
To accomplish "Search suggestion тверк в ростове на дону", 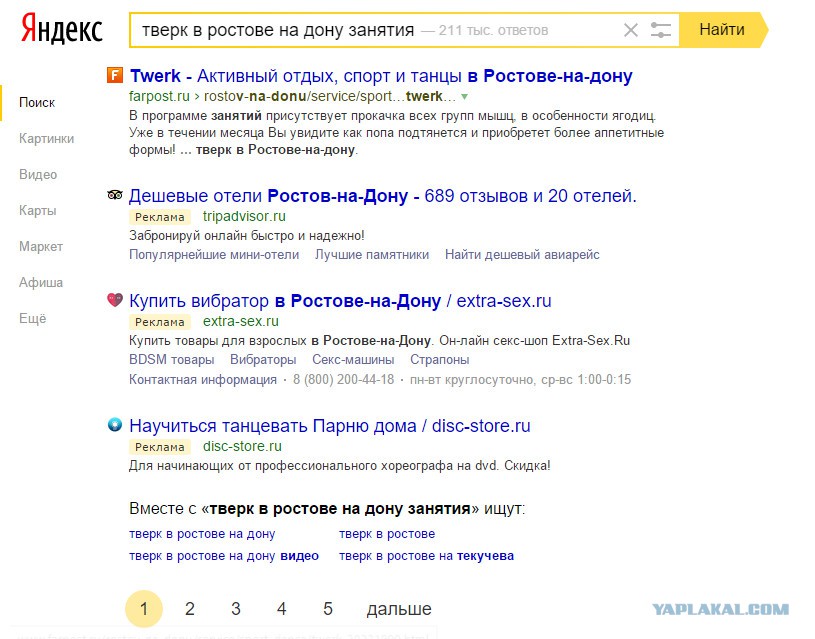I will tap(202, 534).
